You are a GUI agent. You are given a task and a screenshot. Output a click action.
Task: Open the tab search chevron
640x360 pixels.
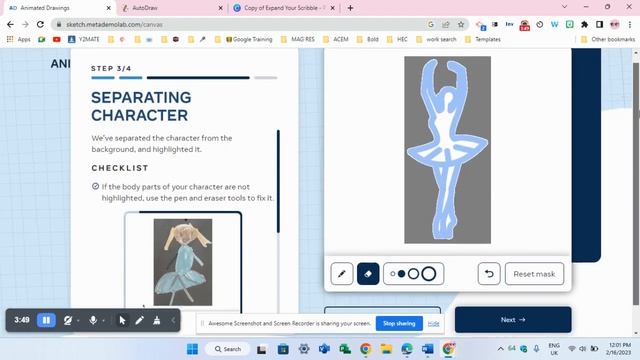(564, 7)
